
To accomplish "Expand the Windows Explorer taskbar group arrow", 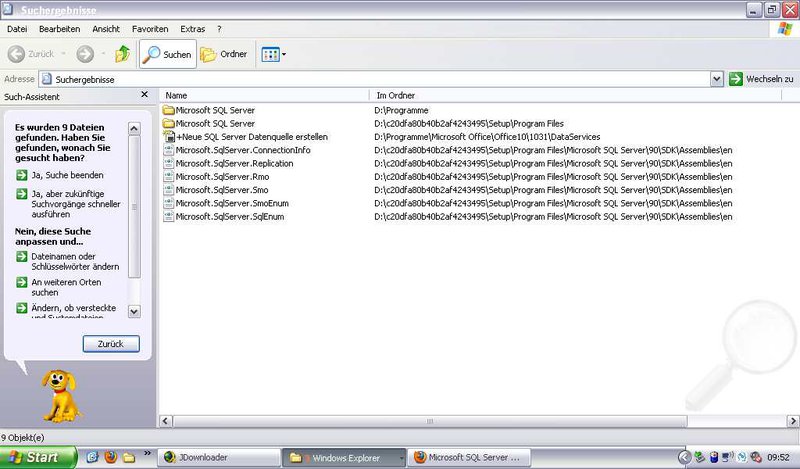I will 402,458.
